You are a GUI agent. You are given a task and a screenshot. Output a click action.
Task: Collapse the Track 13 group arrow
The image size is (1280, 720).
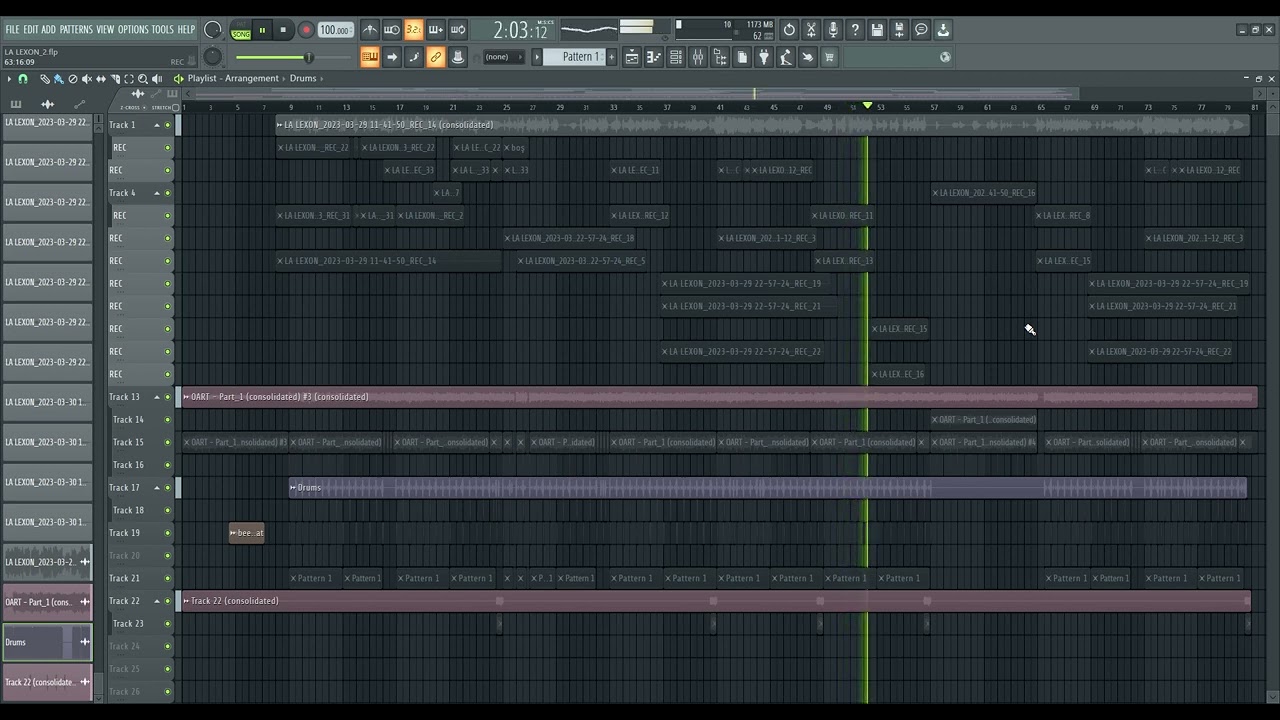[156, 397]
